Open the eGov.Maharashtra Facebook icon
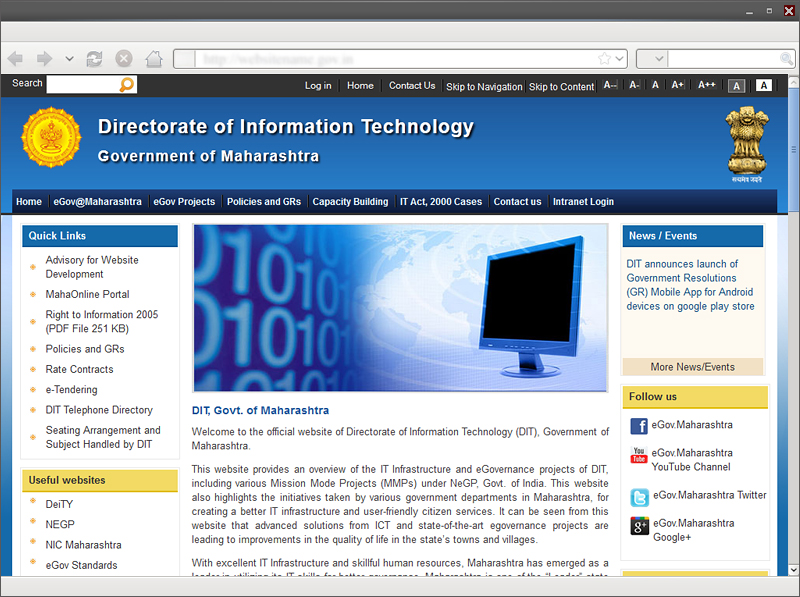This screenshot has width=800, height=597. coord(639,426)
